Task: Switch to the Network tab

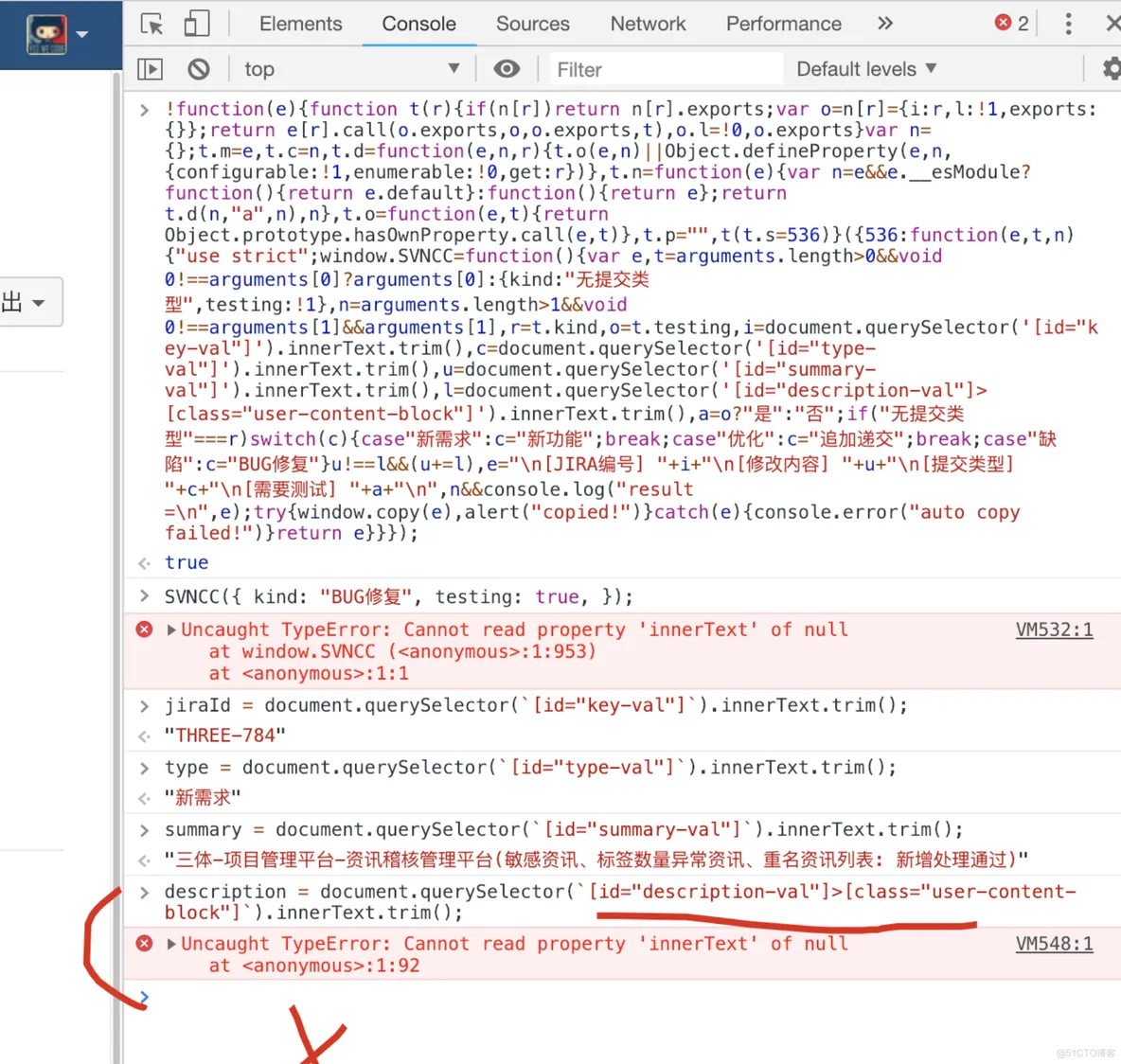Action: pos(648,24)
